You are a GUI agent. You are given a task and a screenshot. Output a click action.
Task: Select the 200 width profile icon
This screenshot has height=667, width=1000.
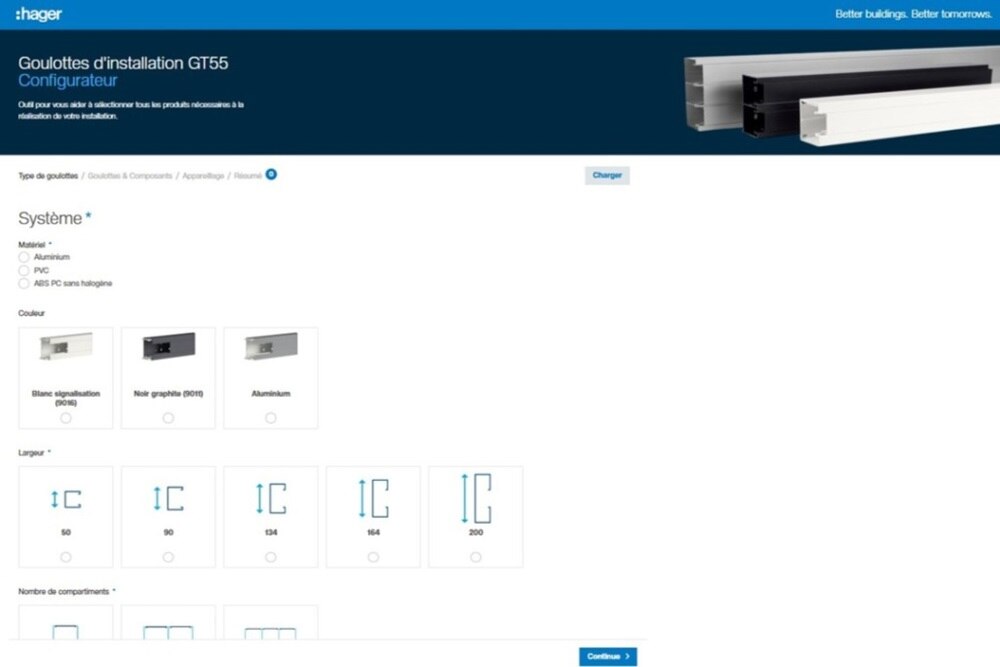[x=476, y=498]
